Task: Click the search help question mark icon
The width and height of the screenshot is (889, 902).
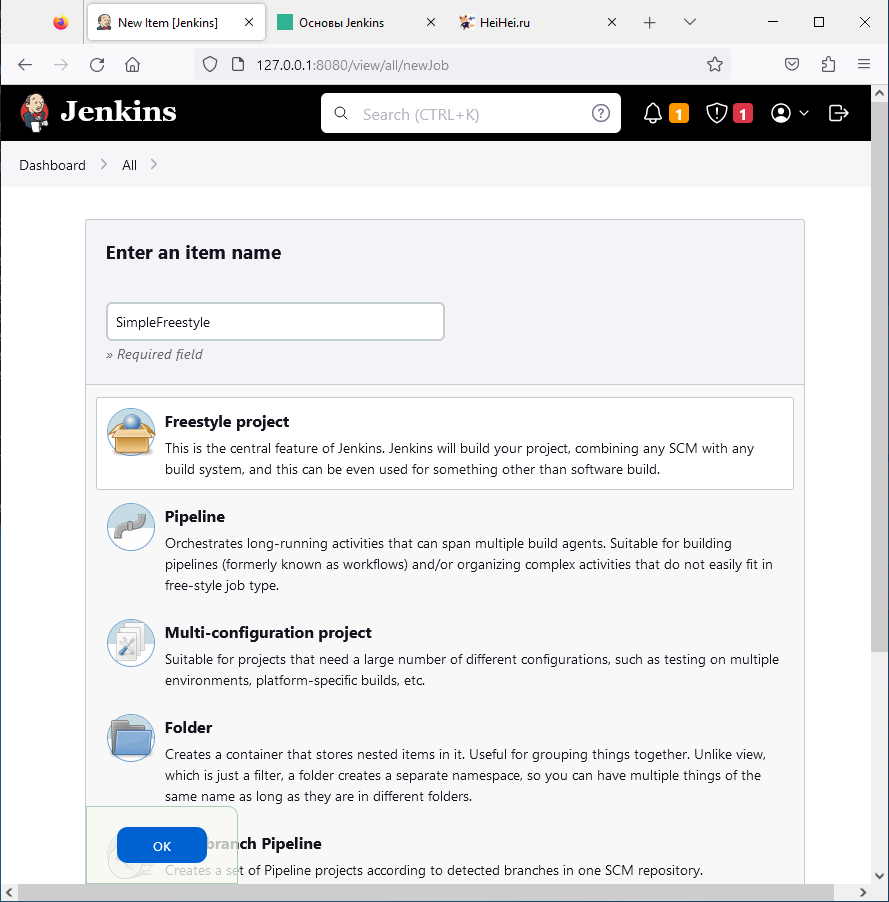Action: tap(601, 113)
